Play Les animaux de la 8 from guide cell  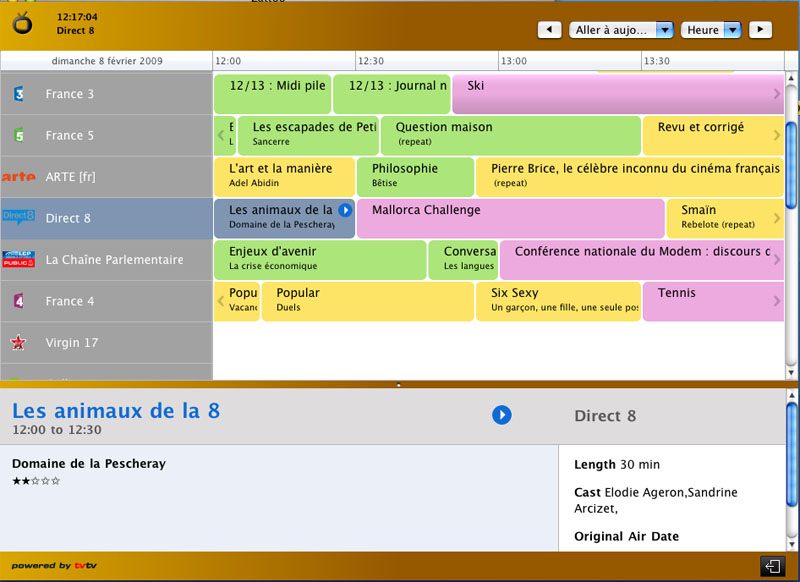(x=345, y=210)
